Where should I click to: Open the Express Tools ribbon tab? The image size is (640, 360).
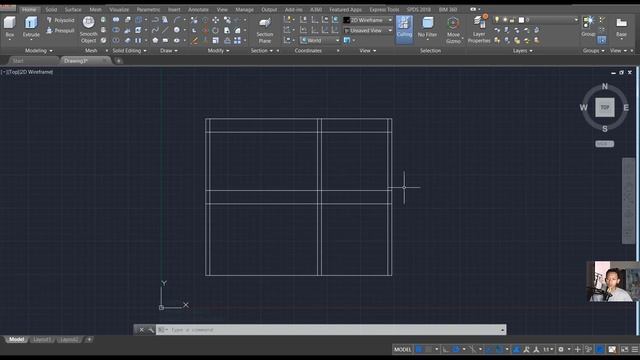(x=384, y=9)
